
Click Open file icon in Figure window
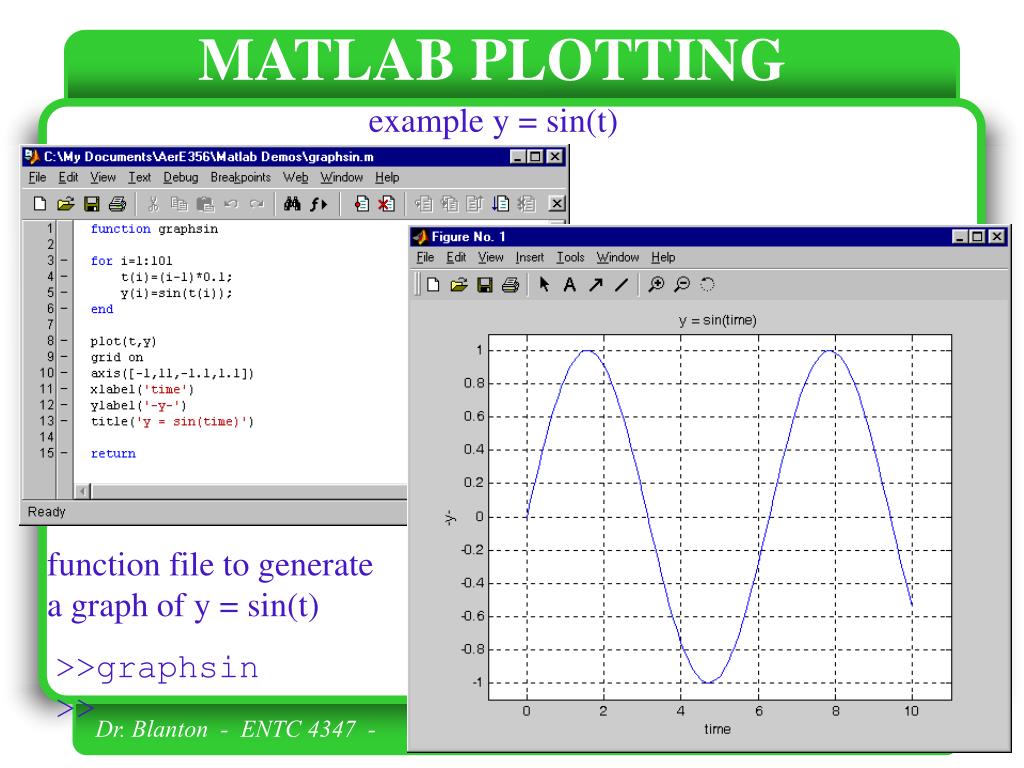(459, 285)
